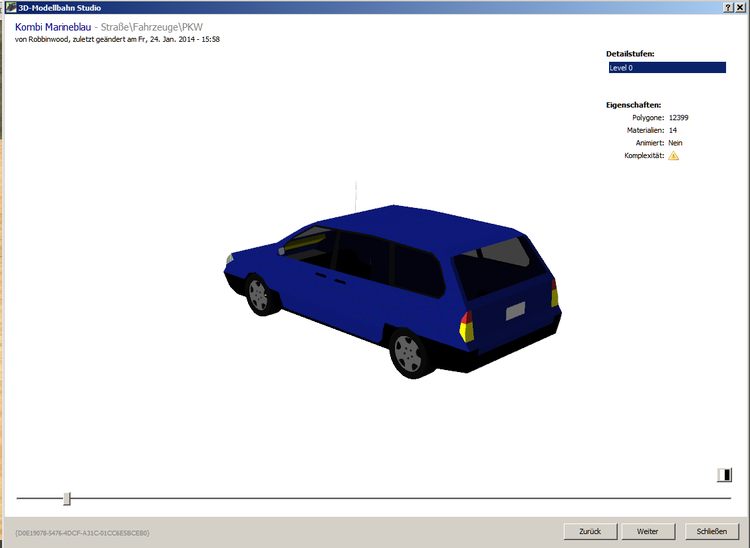Select Level 0 in Detailstufen list
This screenshot has width=750, height=548.
pyautogui.click(x=667, y=68)
